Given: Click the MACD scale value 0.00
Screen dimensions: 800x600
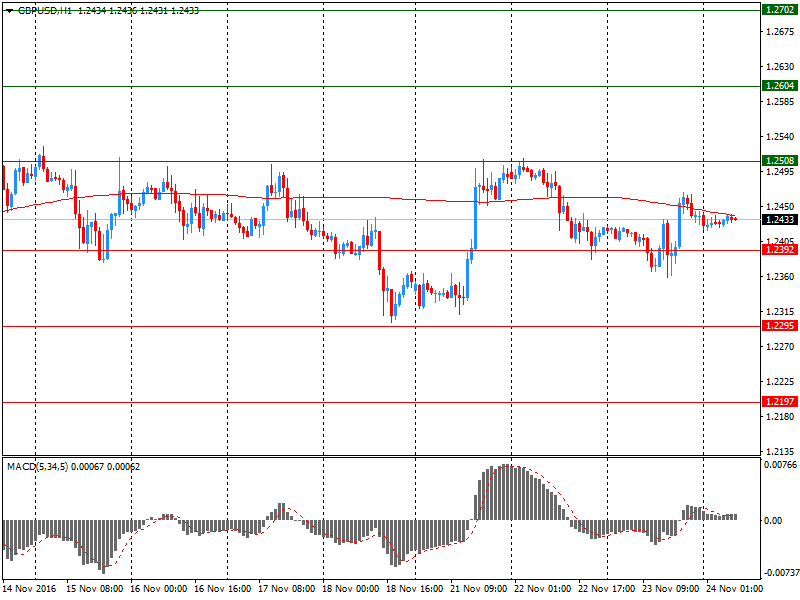Looking at the screenshot, I should (x=773, y=520).
